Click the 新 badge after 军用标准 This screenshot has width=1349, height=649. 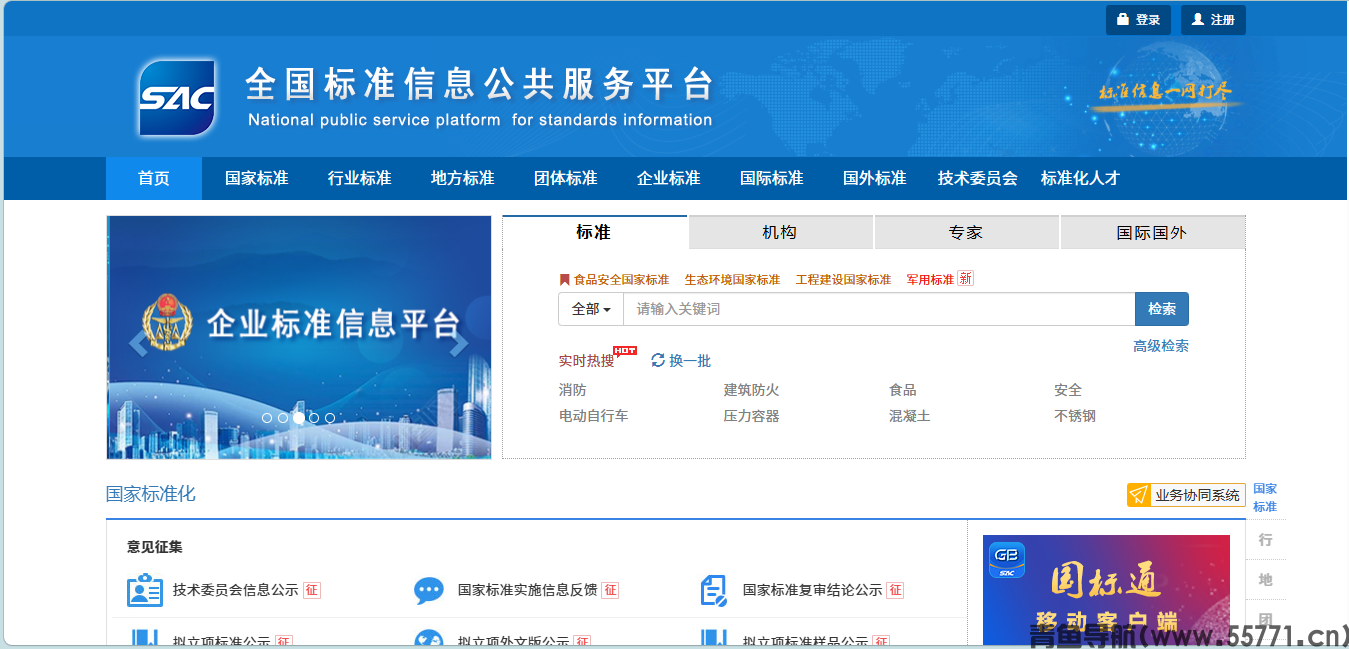pyautogui.click(x=965, y=278)
